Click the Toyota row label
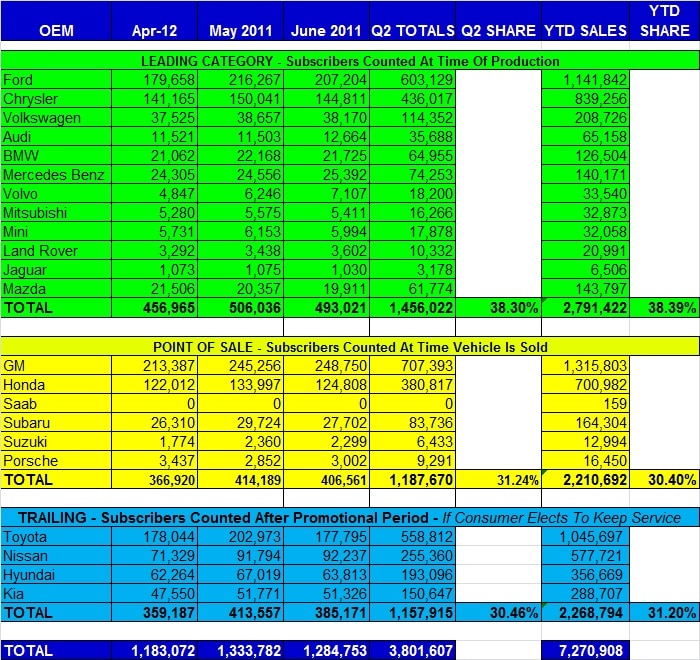 pos(25,536)
